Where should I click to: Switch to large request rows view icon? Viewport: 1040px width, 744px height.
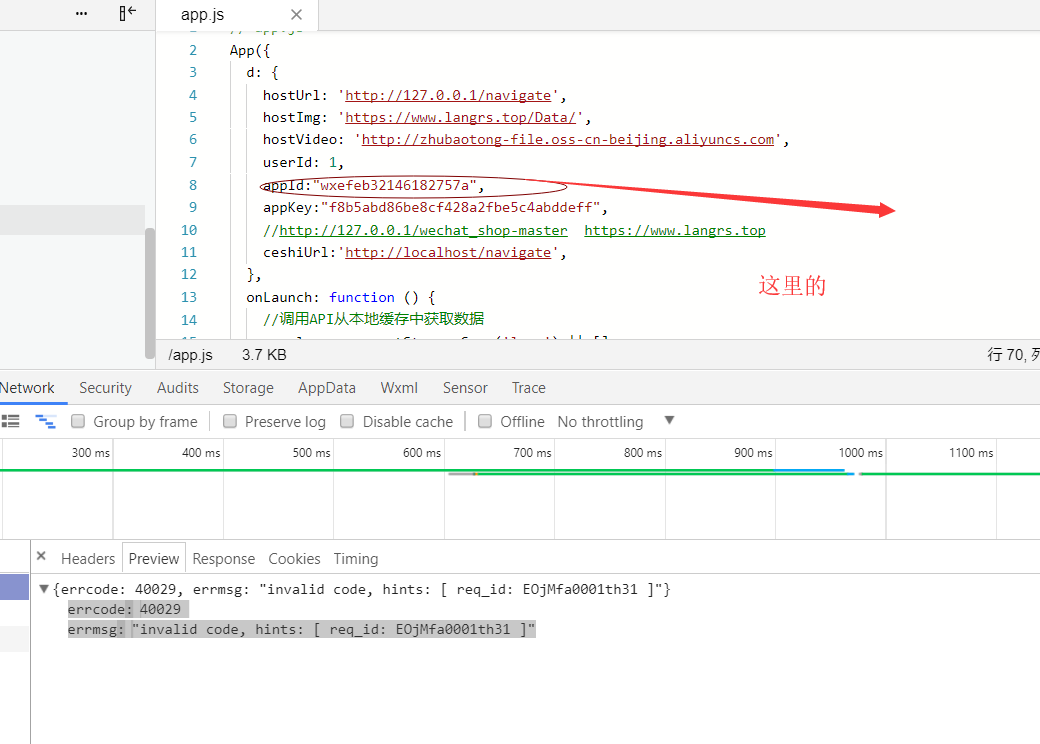[x=11, y=421]
